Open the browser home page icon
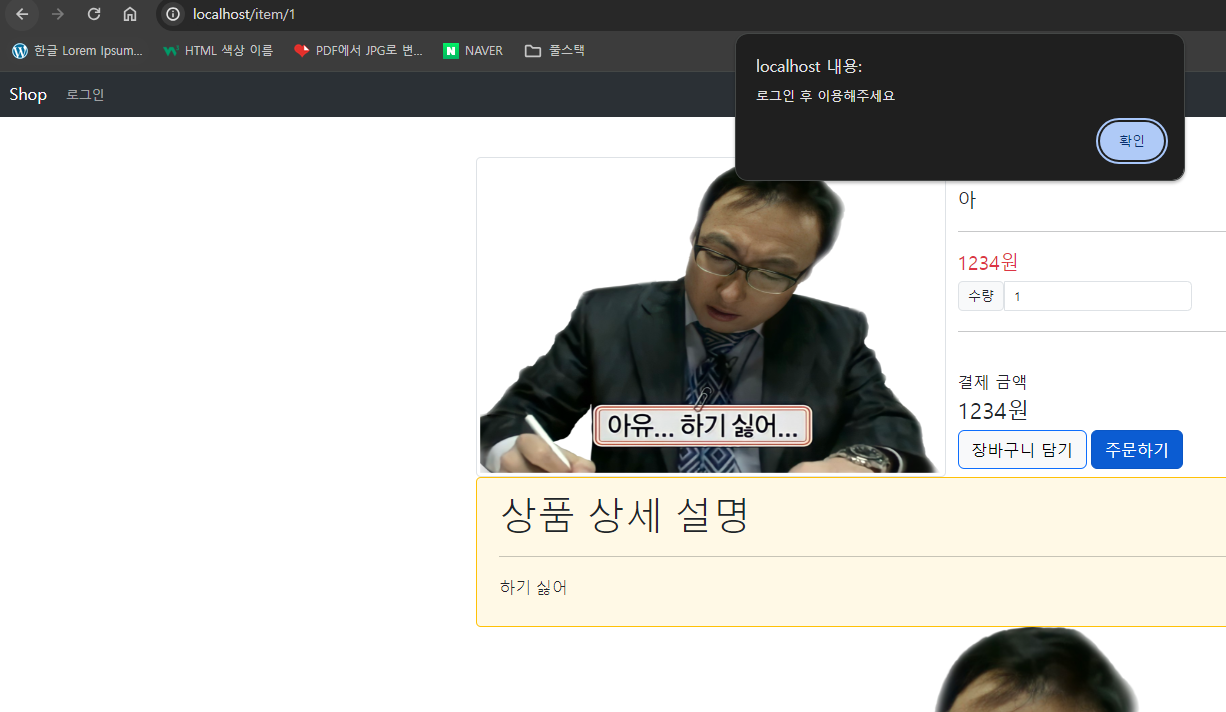The height and width of the screenshot is (712, 1226). pos(130,14)
